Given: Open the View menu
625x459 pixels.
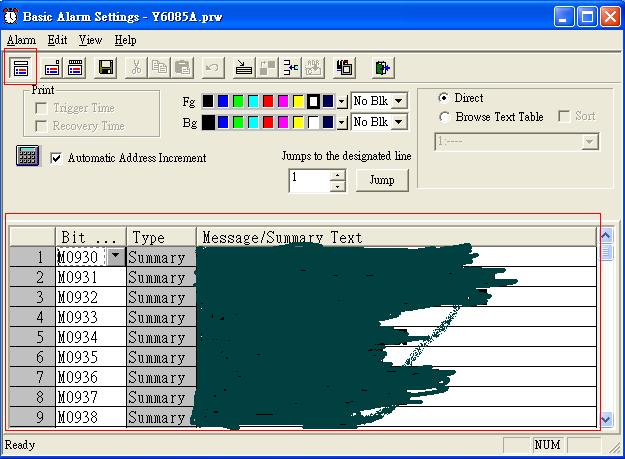Looking at the screenshot, I should pos(90,40).
